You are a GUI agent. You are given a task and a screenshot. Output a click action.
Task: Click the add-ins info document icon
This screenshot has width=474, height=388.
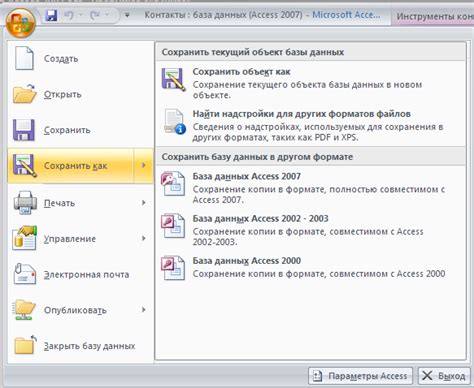(x=174, y=122)
